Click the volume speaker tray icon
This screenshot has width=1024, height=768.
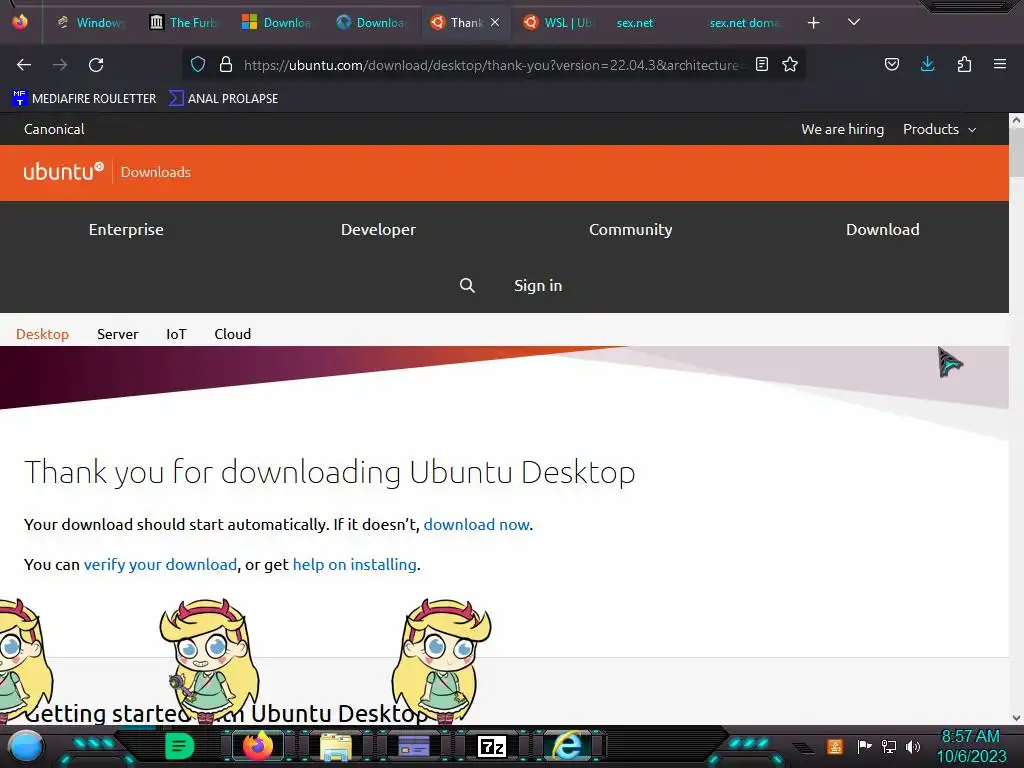click(x=913, y=746)
